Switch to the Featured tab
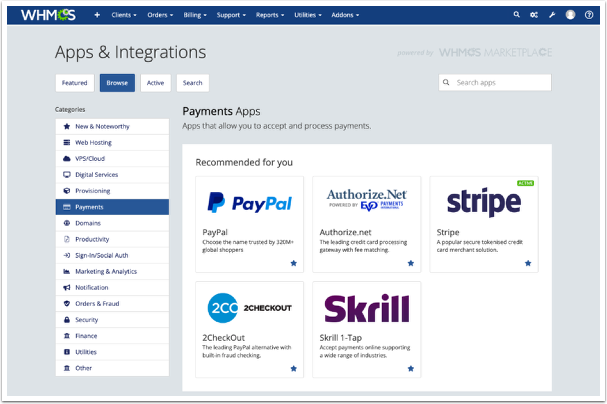The height and width of the screenshot is (404, 607). point(75,83)
